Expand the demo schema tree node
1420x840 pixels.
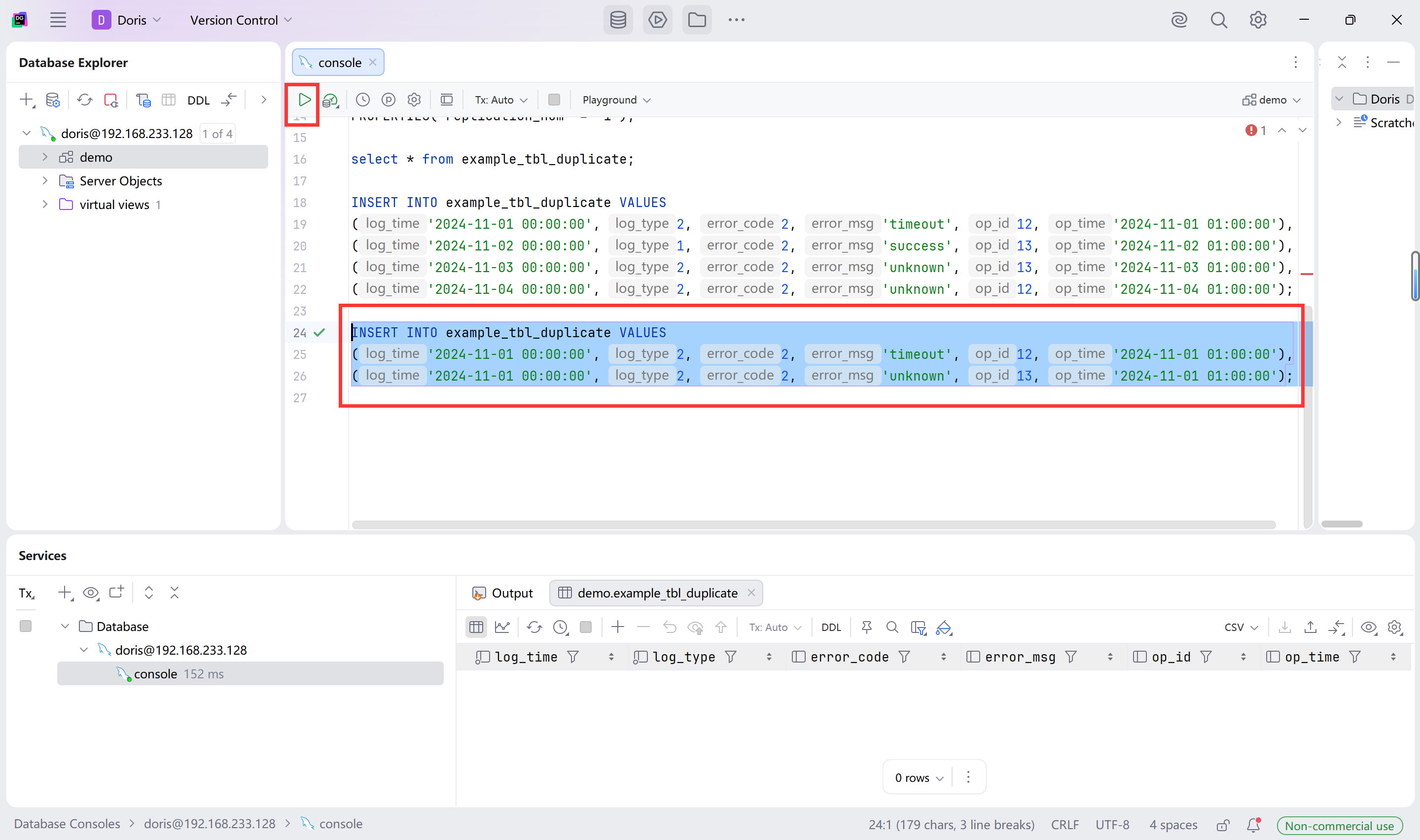click(x=45, y=157)
